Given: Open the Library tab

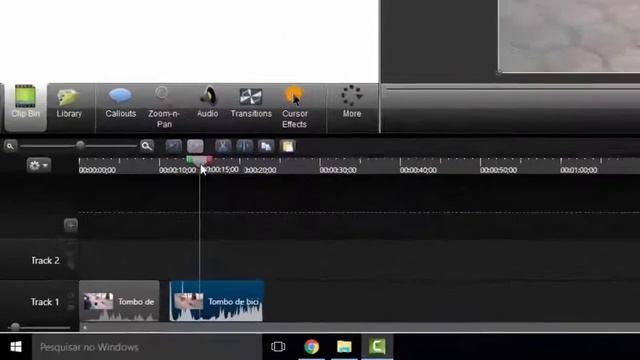Looking at the screenshot, I should tap(69, 103).
